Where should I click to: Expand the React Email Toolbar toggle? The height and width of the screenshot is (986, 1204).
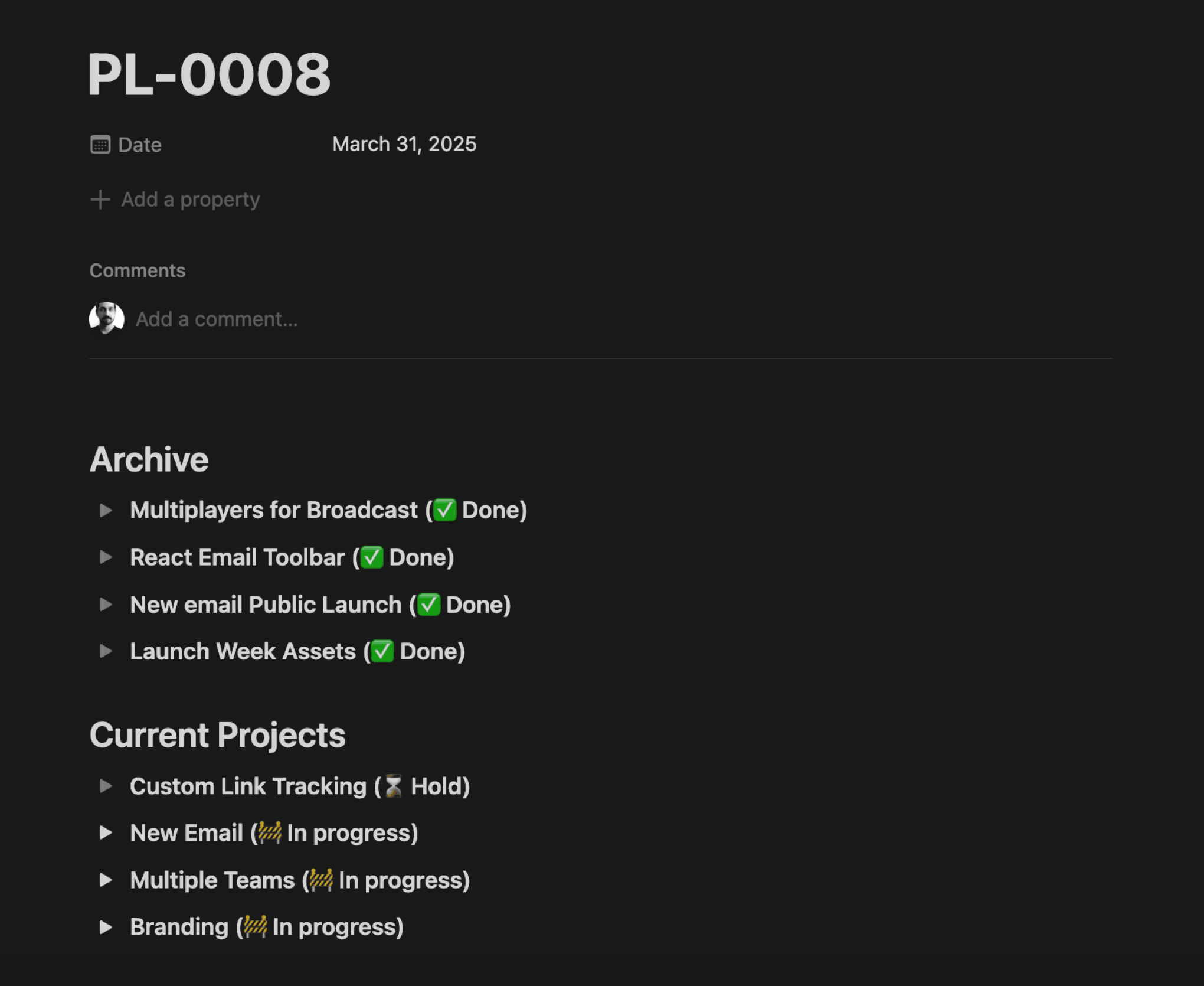106,557
